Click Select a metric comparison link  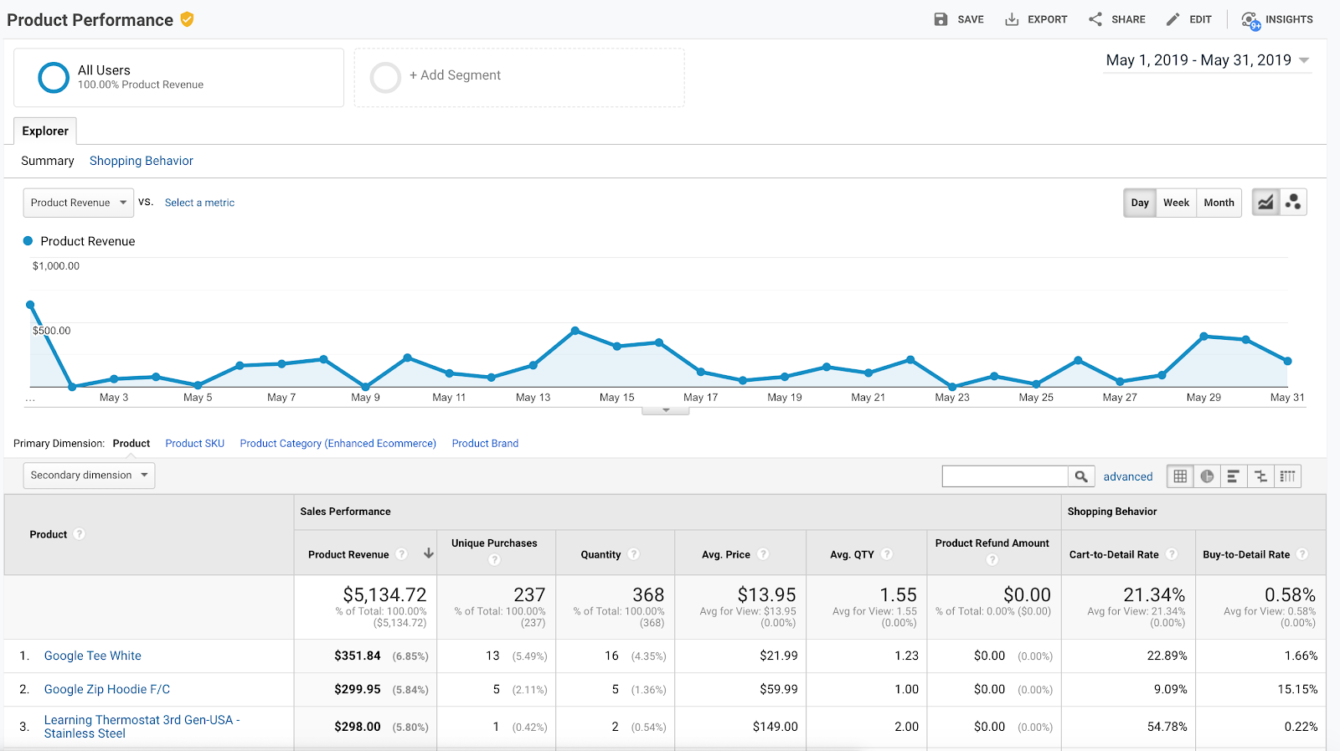pos(200,202)
